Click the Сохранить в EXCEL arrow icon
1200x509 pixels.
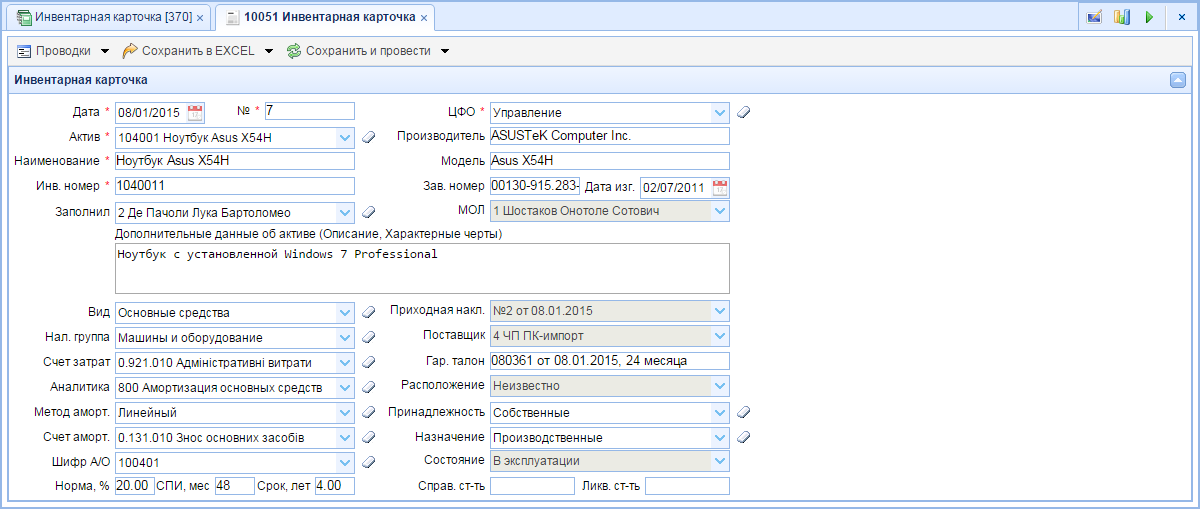pyautogui.click(x=130, y=51)
